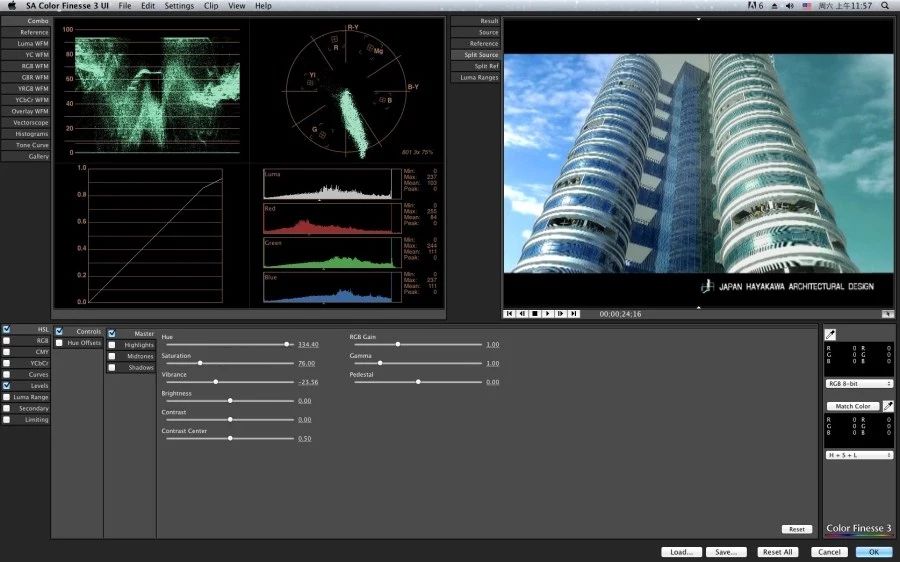Click the Adobe status icon in menu bar

tap(755, 6)
